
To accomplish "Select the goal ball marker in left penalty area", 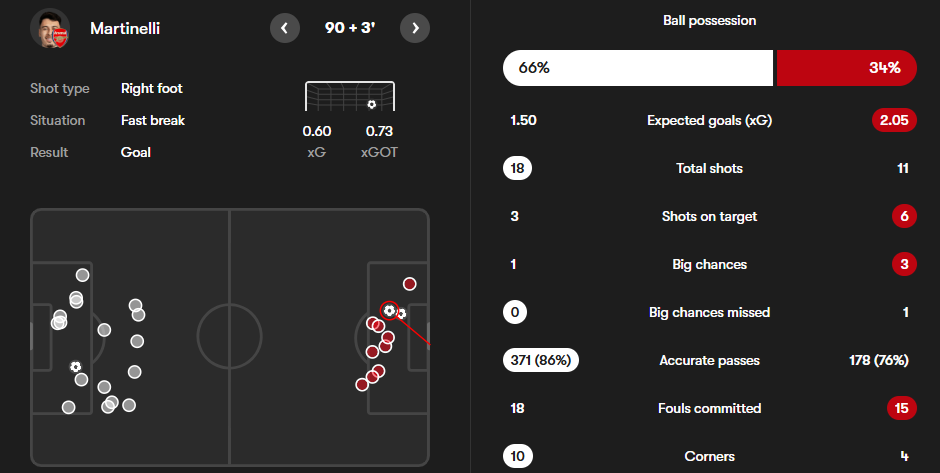I will pyautogui.click(x=75, y=366).
